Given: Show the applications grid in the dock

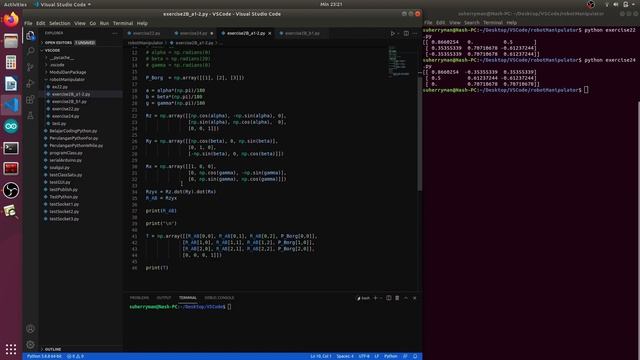Looking at the screenshot, I should (x=11, y=349).
